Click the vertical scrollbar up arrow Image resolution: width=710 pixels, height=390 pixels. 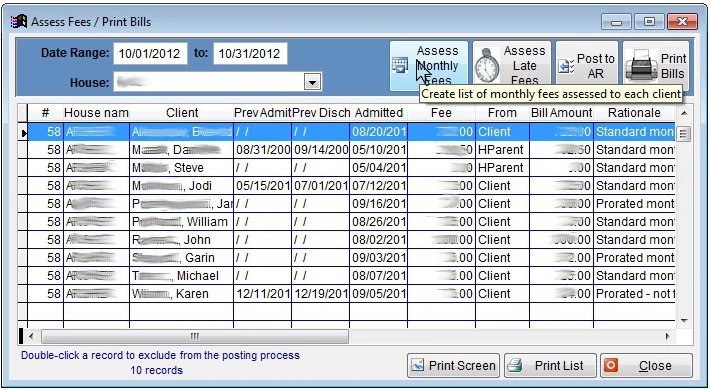(x=684, y=113)
